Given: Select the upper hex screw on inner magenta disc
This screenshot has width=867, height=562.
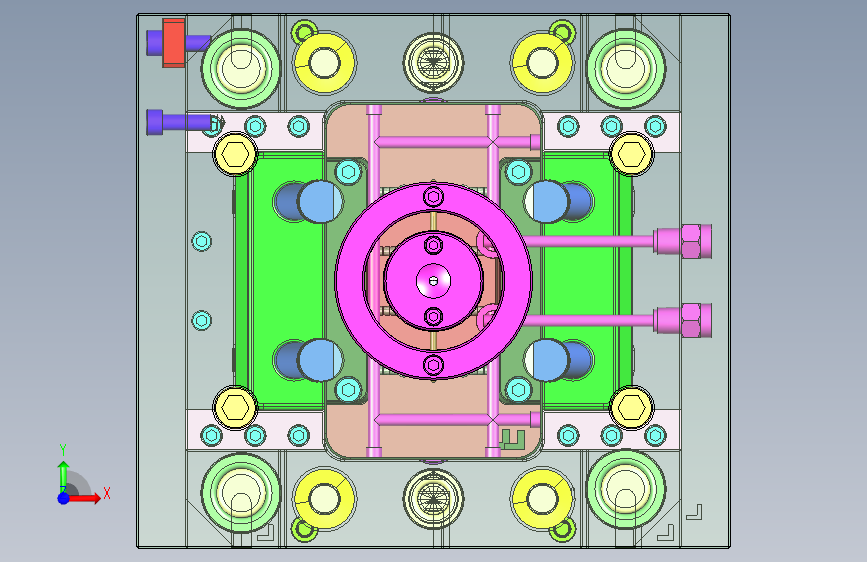Looking at the screenshot, I should [x=434, y=244].
